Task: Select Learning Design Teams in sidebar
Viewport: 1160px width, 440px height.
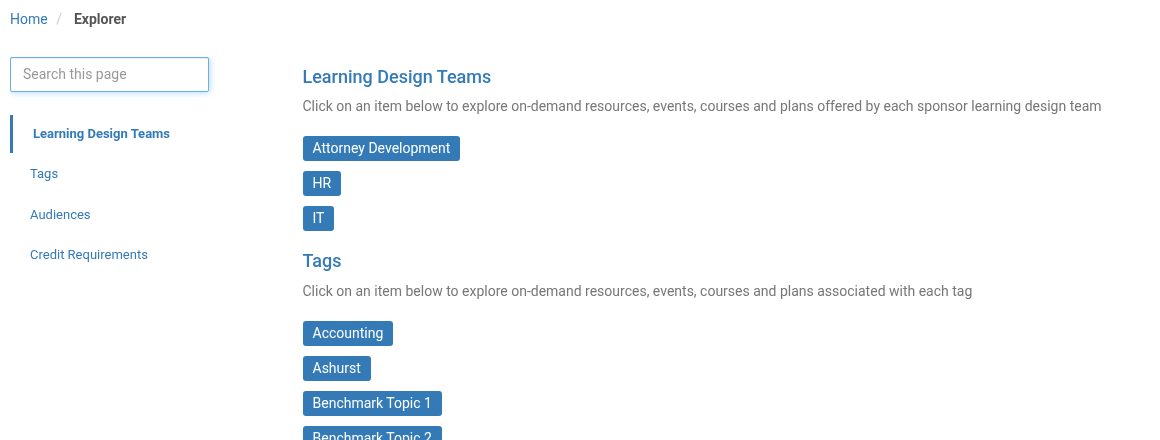Action: coord(101,134)
